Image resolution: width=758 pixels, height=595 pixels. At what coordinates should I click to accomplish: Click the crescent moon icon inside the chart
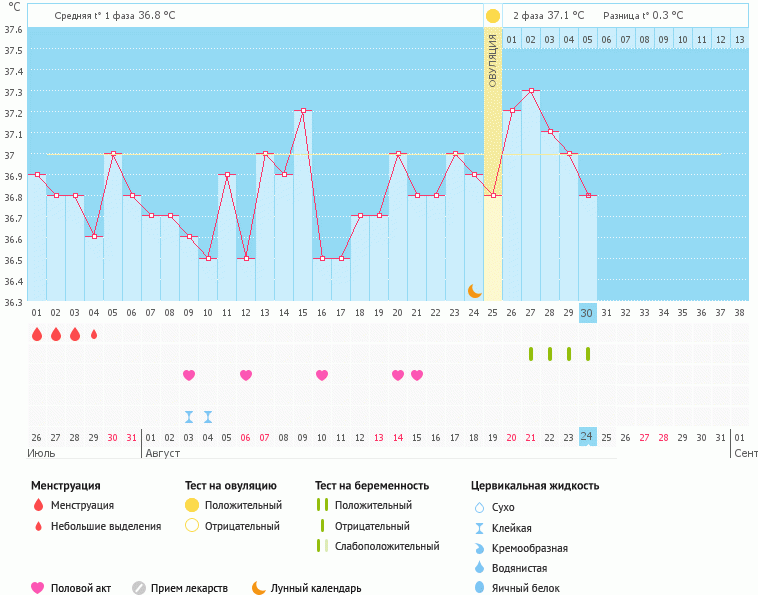[x=475, y=290]
